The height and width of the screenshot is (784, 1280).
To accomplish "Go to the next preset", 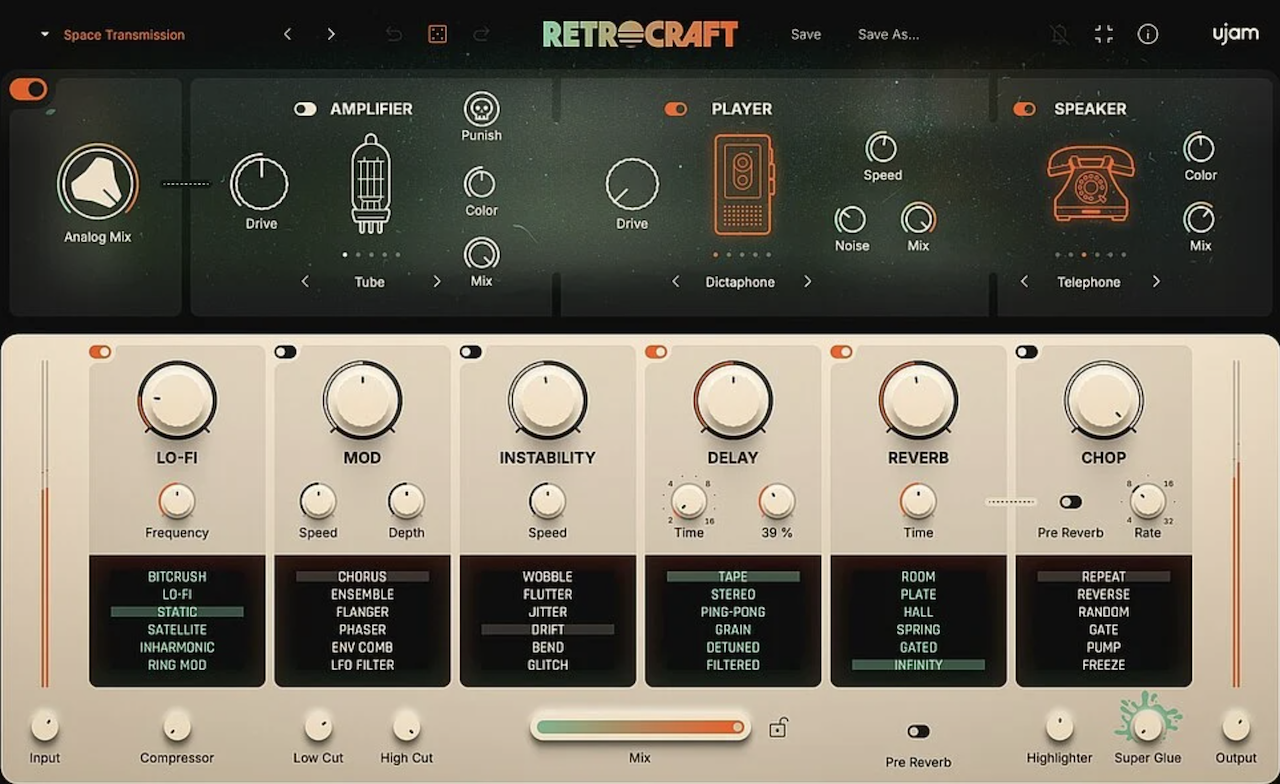I will pyautogui.click(x=331, y=34).
